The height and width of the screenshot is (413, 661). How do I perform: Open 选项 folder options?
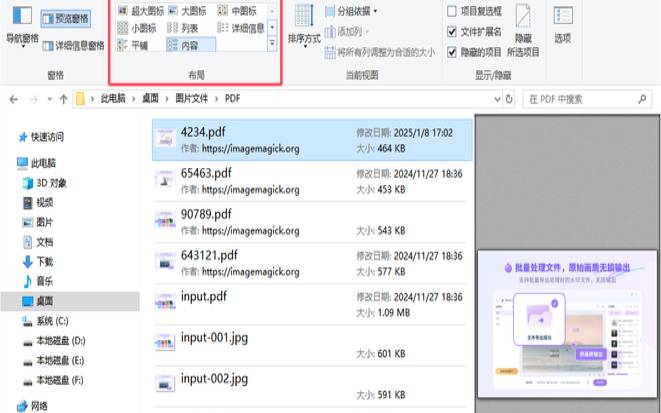click(563, 25)
